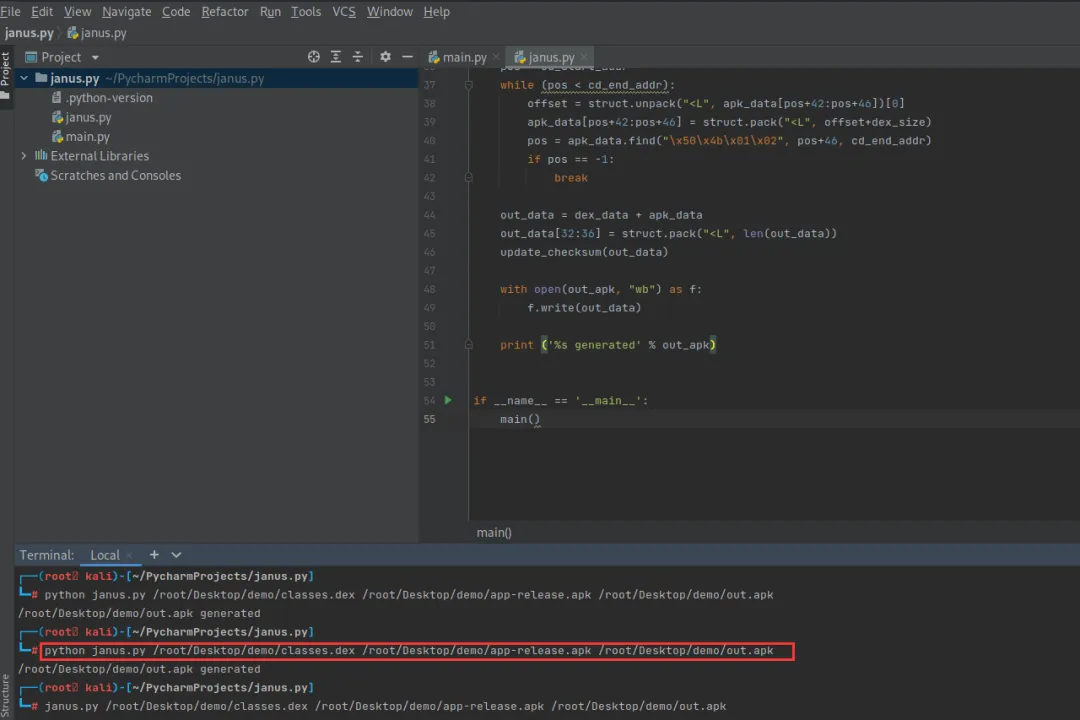This screenshot has height=720, width=1080.
Task: Collapse the janus.py project root folder
Action: [x=24, y=78]
